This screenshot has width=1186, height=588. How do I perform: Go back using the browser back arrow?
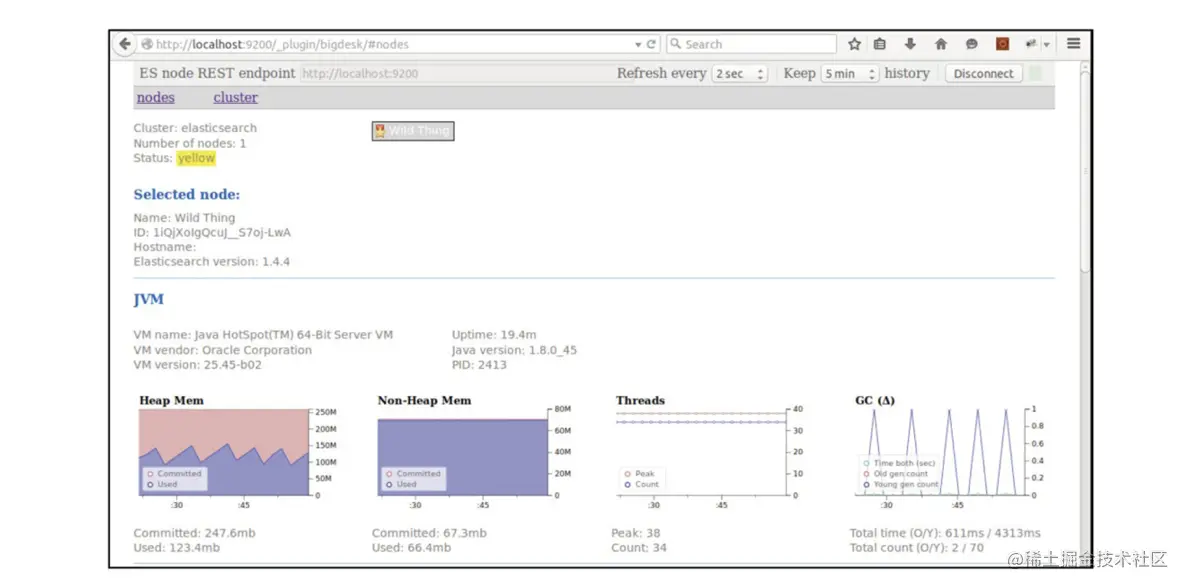(124, 44)
